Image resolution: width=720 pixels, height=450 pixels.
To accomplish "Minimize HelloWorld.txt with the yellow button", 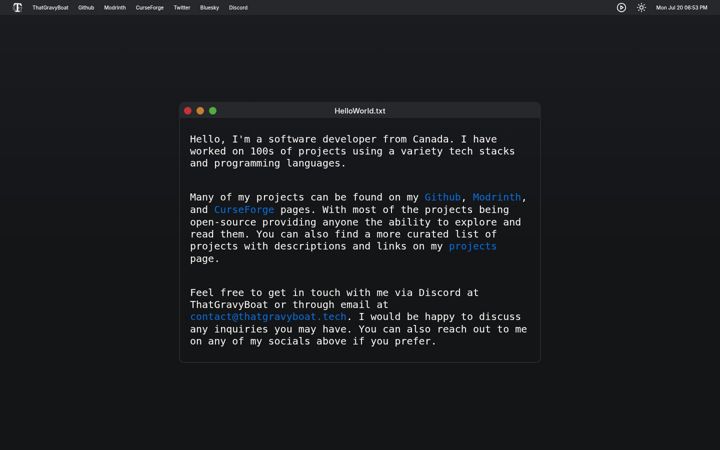I will point(200,111).
